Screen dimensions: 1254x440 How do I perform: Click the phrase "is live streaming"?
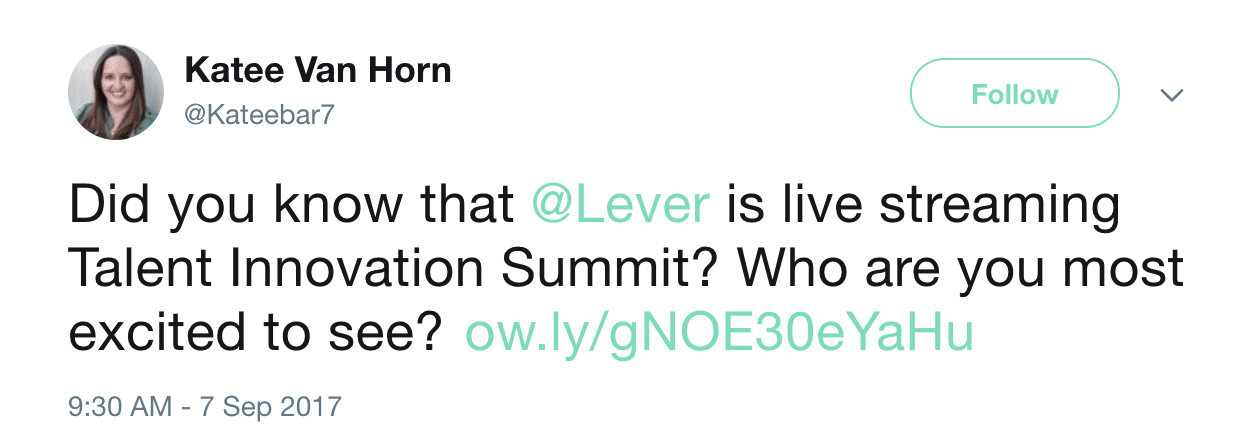(x=923, y=206)
